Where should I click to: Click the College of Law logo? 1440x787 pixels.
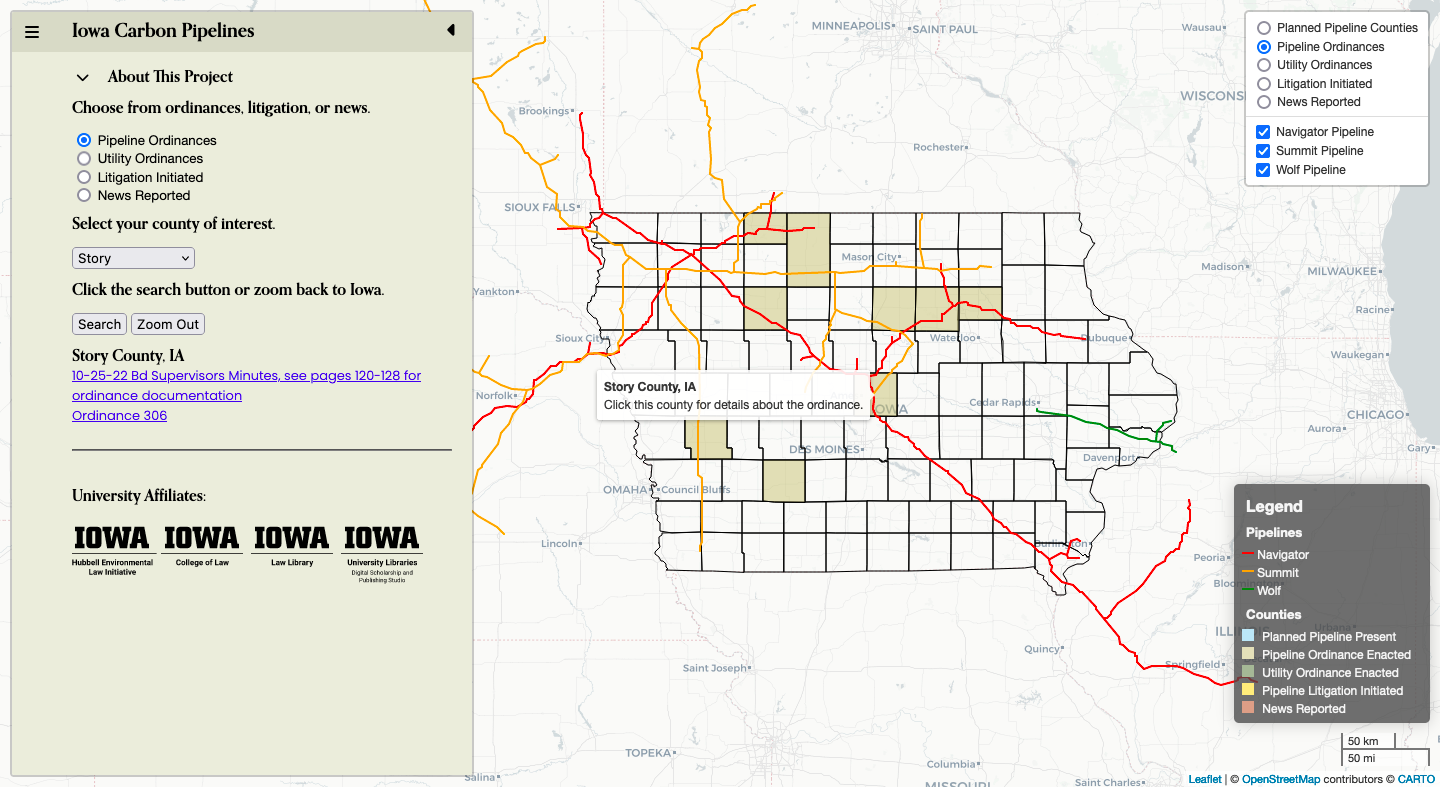click(x=202, y=547)
